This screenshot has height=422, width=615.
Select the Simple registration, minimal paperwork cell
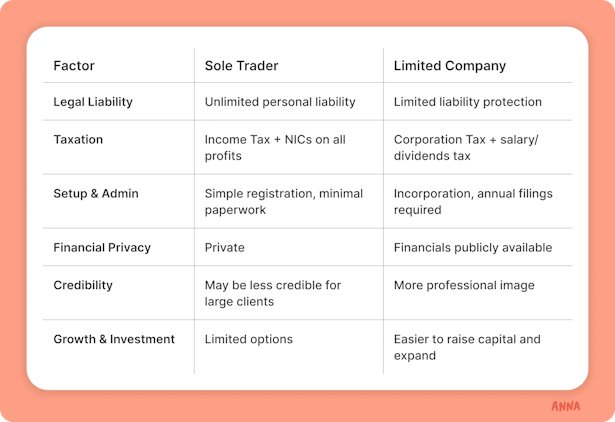(x=284, y=202)
